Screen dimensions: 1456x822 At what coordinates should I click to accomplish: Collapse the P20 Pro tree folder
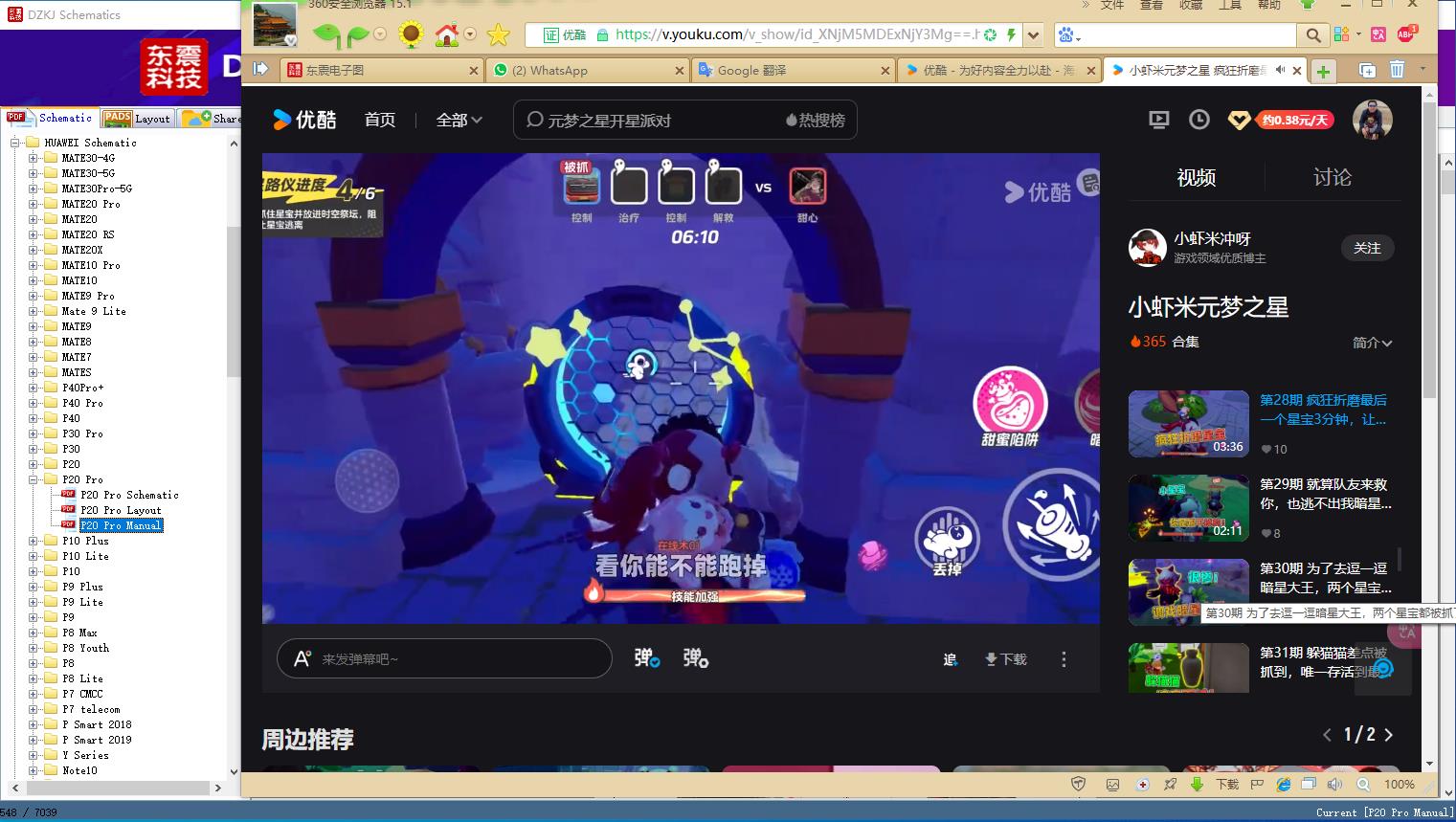click(34, 479)
